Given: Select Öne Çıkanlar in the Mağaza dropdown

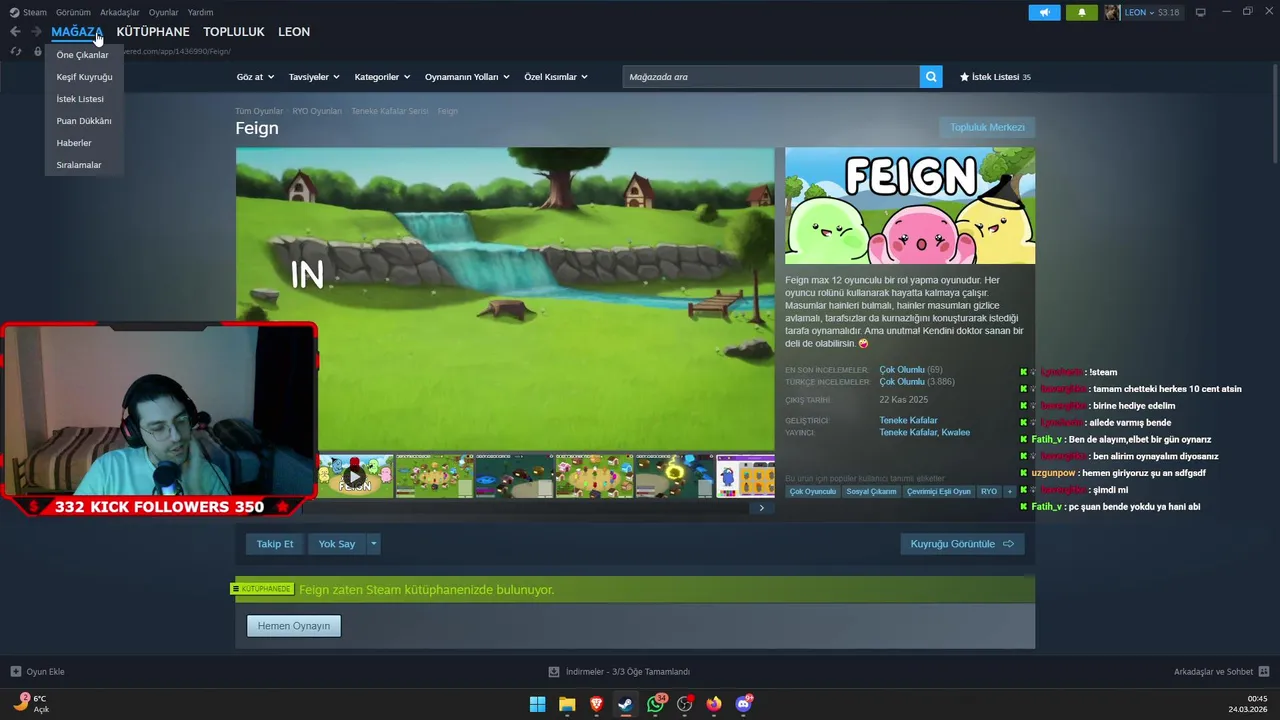Looking at the screenshot, I should (x=82, y=55).
